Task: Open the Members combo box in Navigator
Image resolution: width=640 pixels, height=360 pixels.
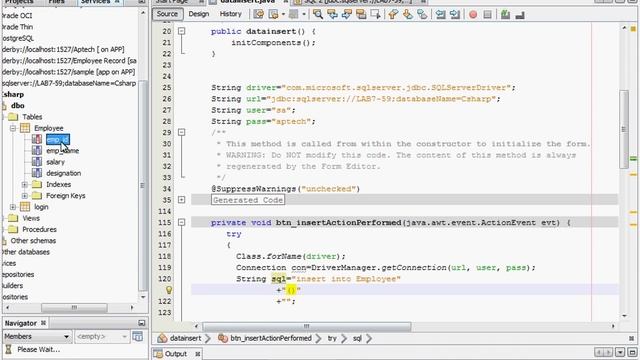Action: click(x=37, y=336)
